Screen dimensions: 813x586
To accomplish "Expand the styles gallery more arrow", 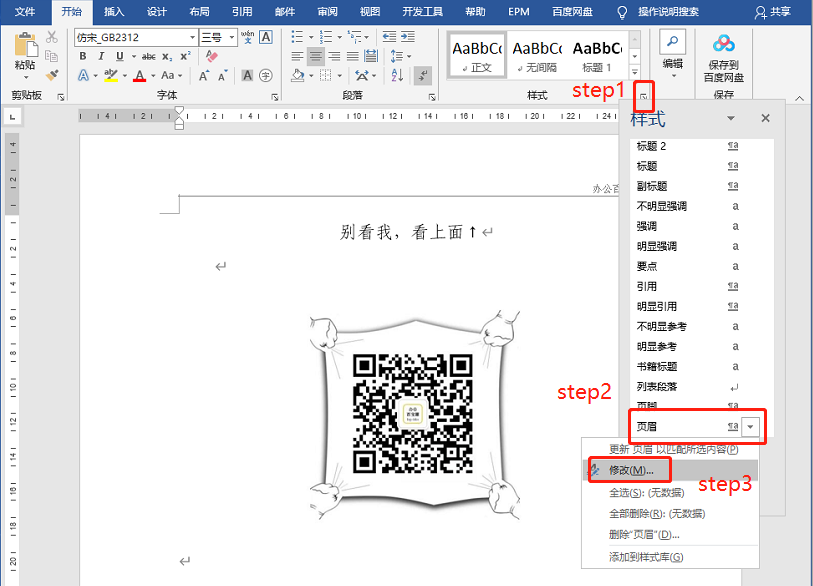I will click(635, 73).
